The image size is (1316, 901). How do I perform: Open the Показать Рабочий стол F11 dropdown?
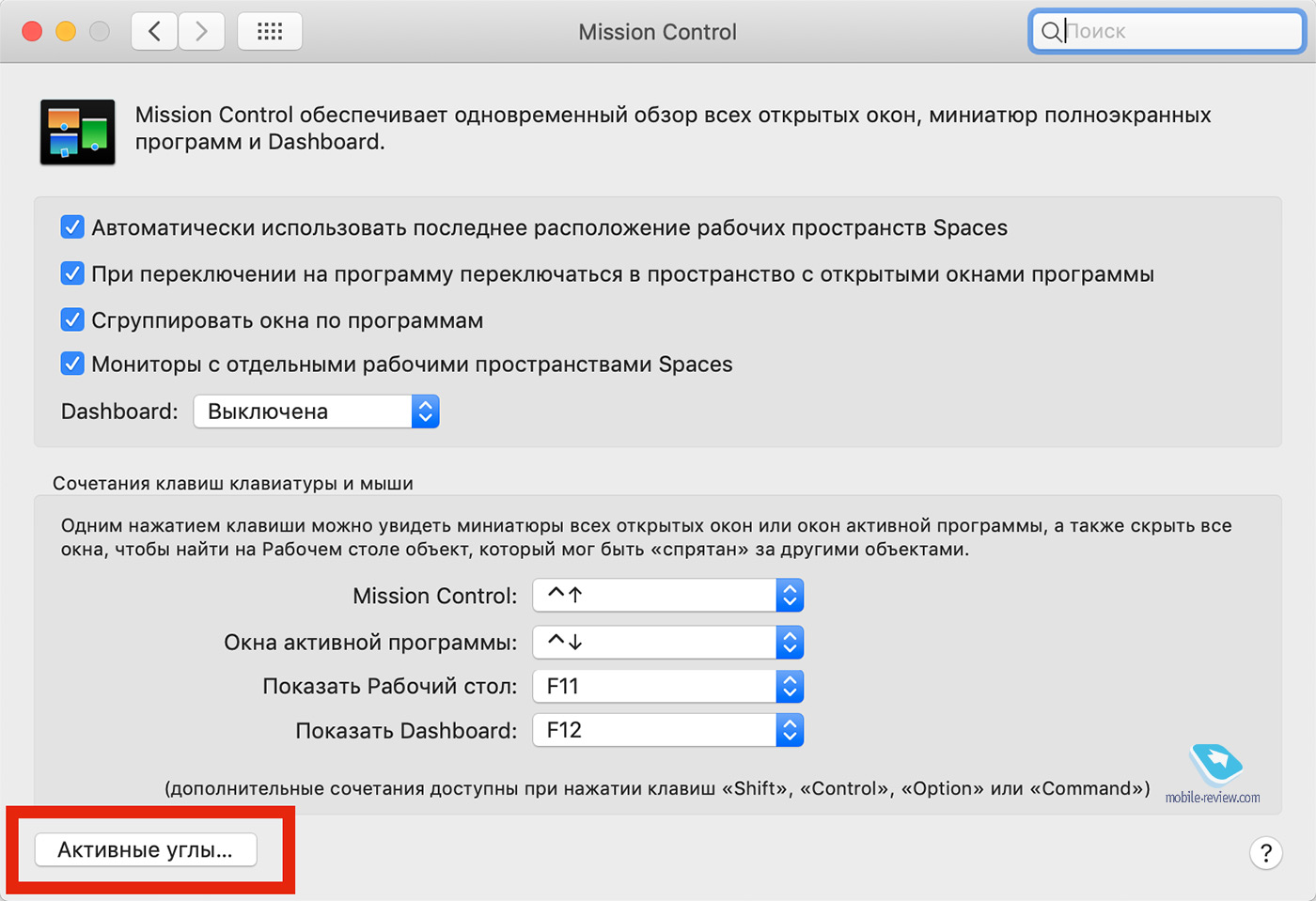click(668, 687)
